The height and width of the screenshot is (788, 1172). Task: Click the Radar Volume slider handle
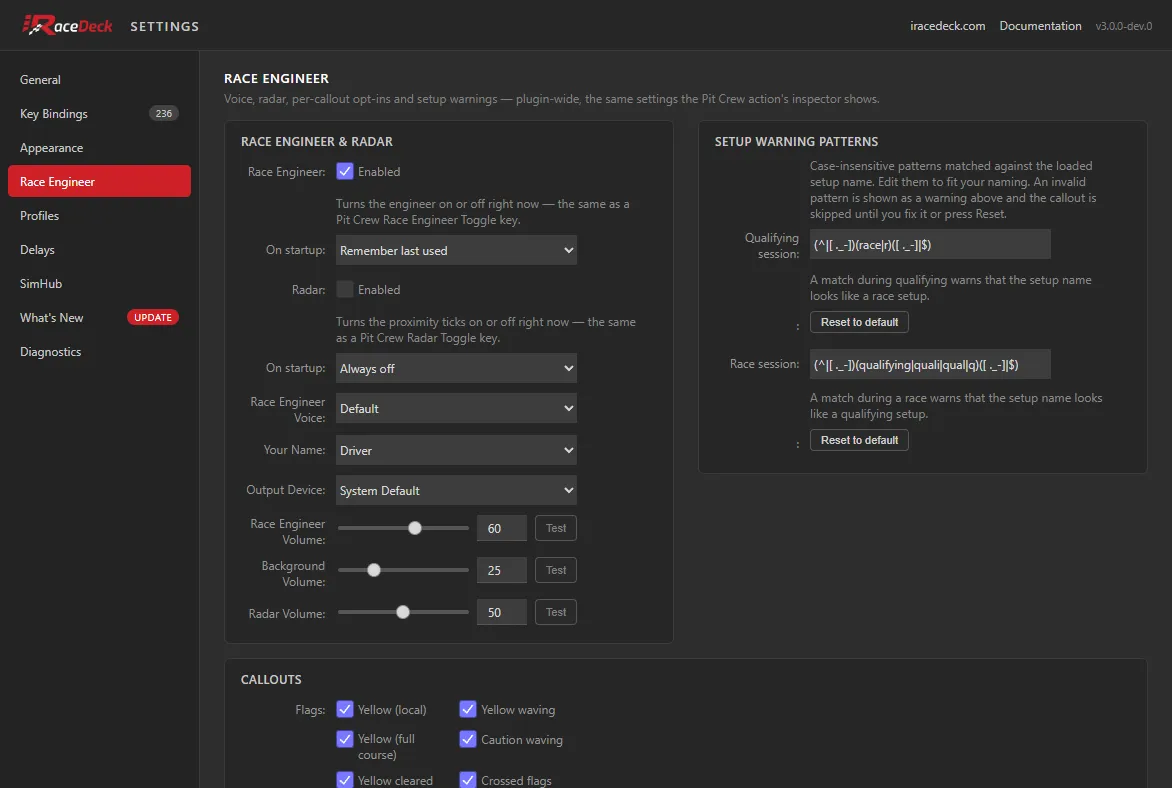tap(403, 612)
